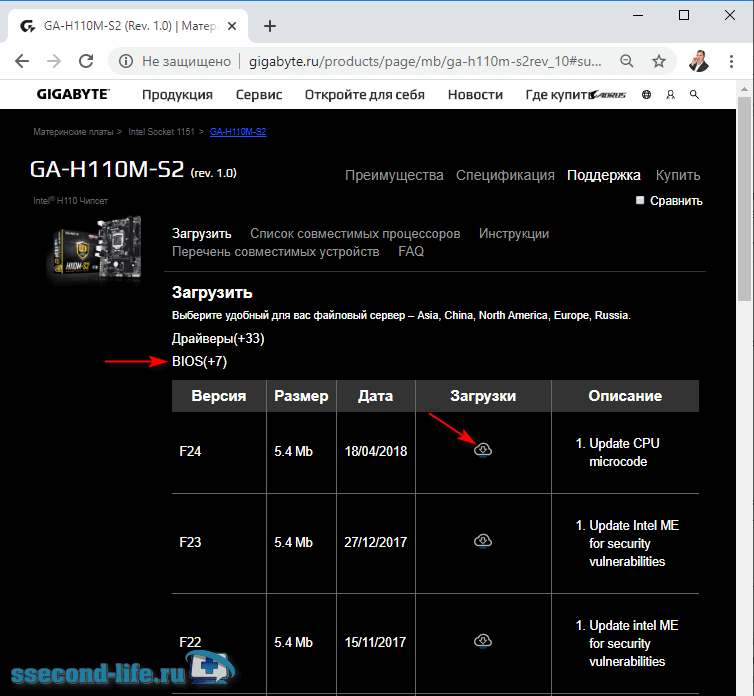The height and width of the screenshot is (696, 754).
Task: Bookmark this page with star
Action: pyautogui.click(x=659, y=61)
